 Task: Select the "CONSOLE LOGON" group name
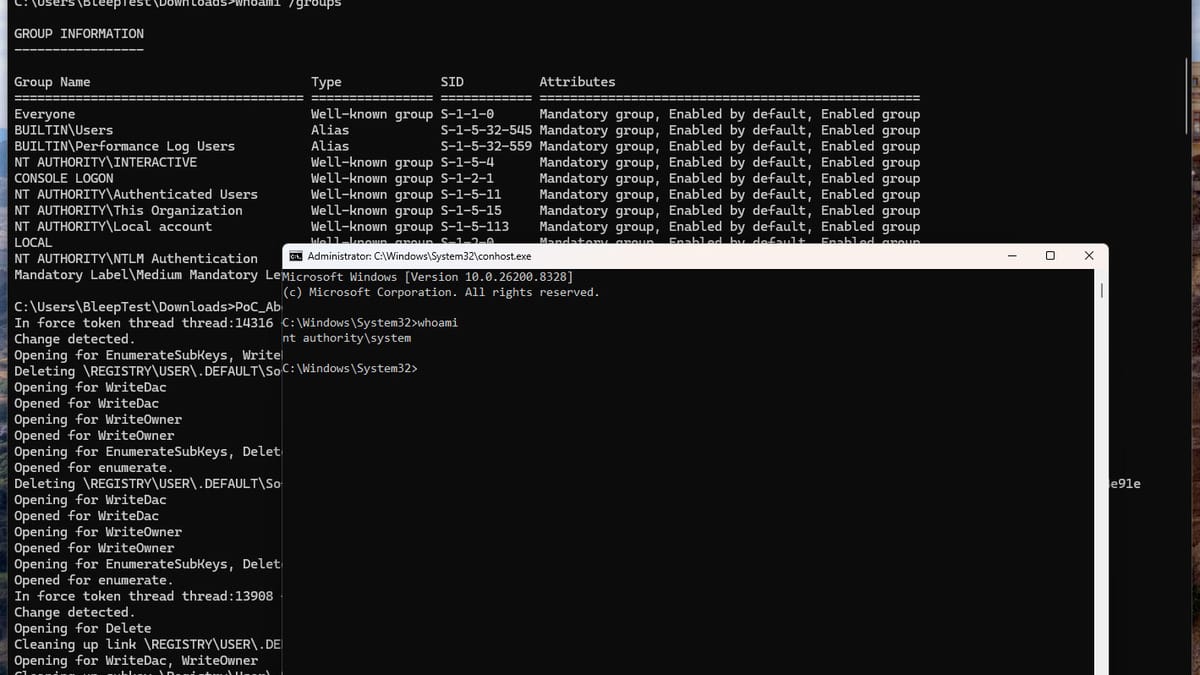(x=64, y=178)
